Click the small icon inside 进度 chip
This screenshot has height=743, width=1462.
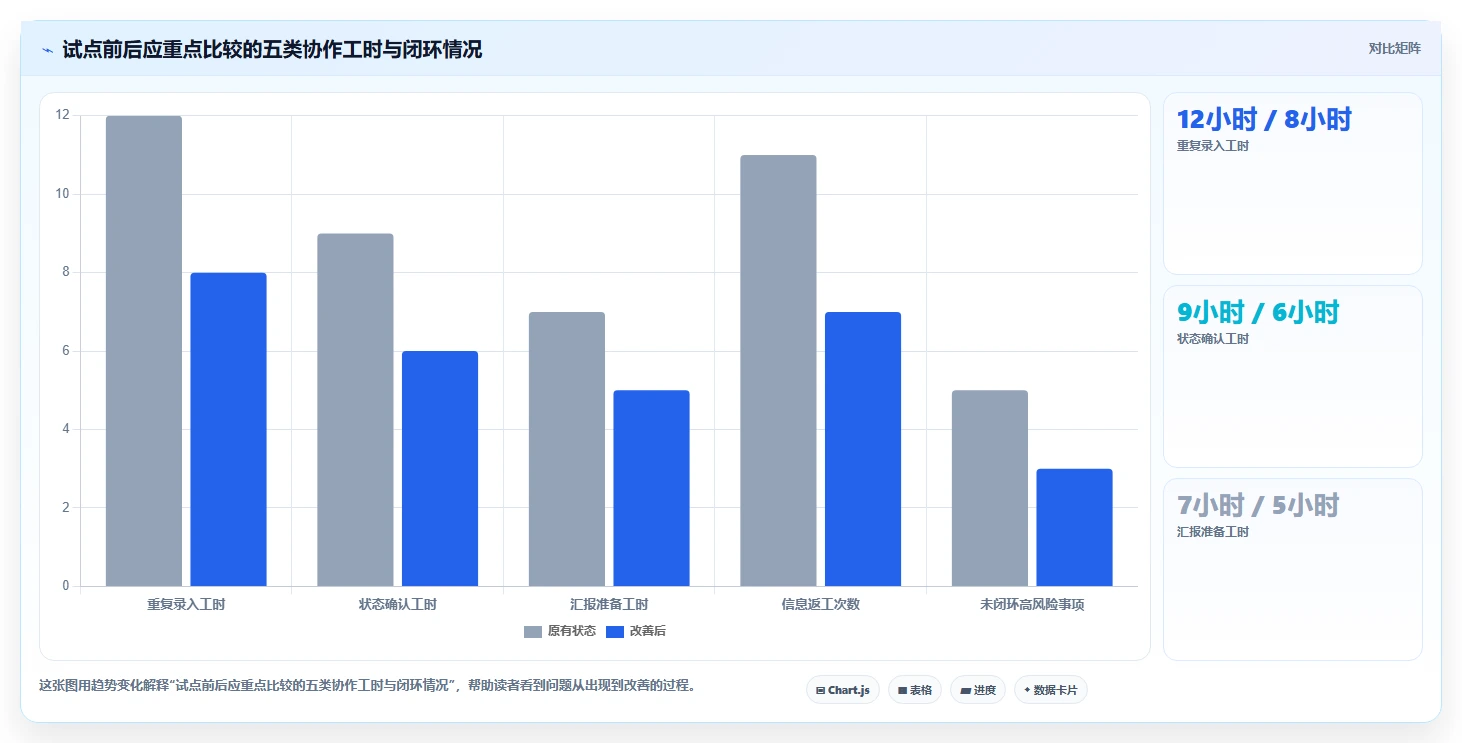pos(965,690)
